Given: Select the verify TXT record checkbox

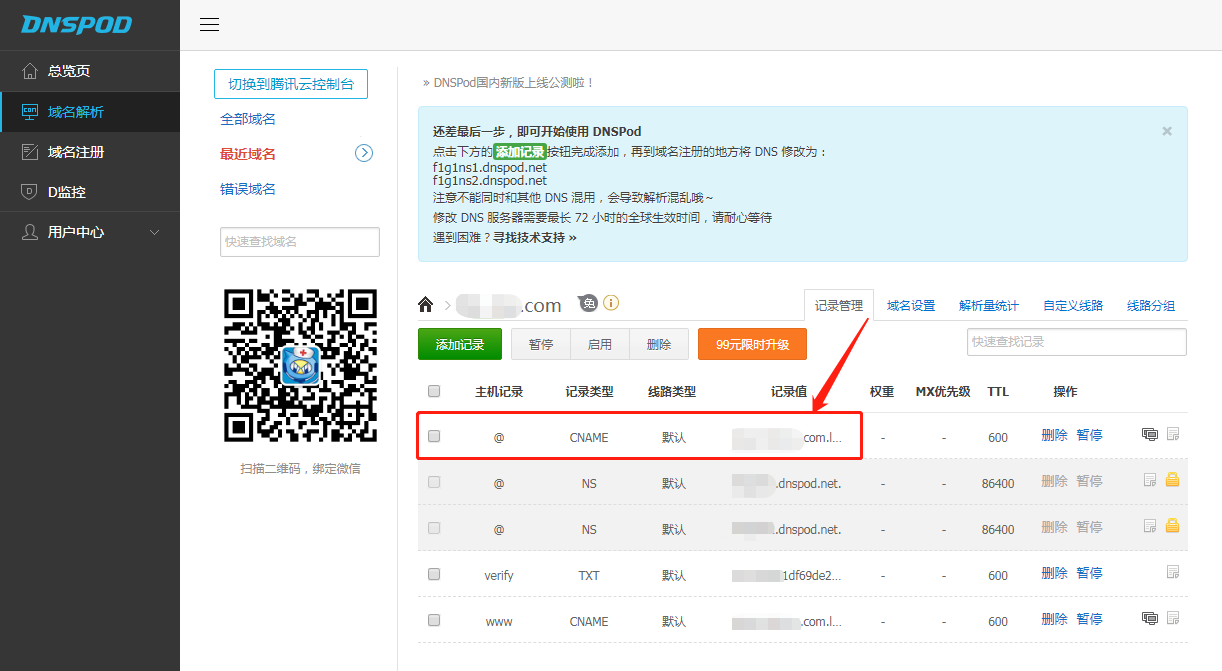Looking at the screenshot, I should coord(434,574).
